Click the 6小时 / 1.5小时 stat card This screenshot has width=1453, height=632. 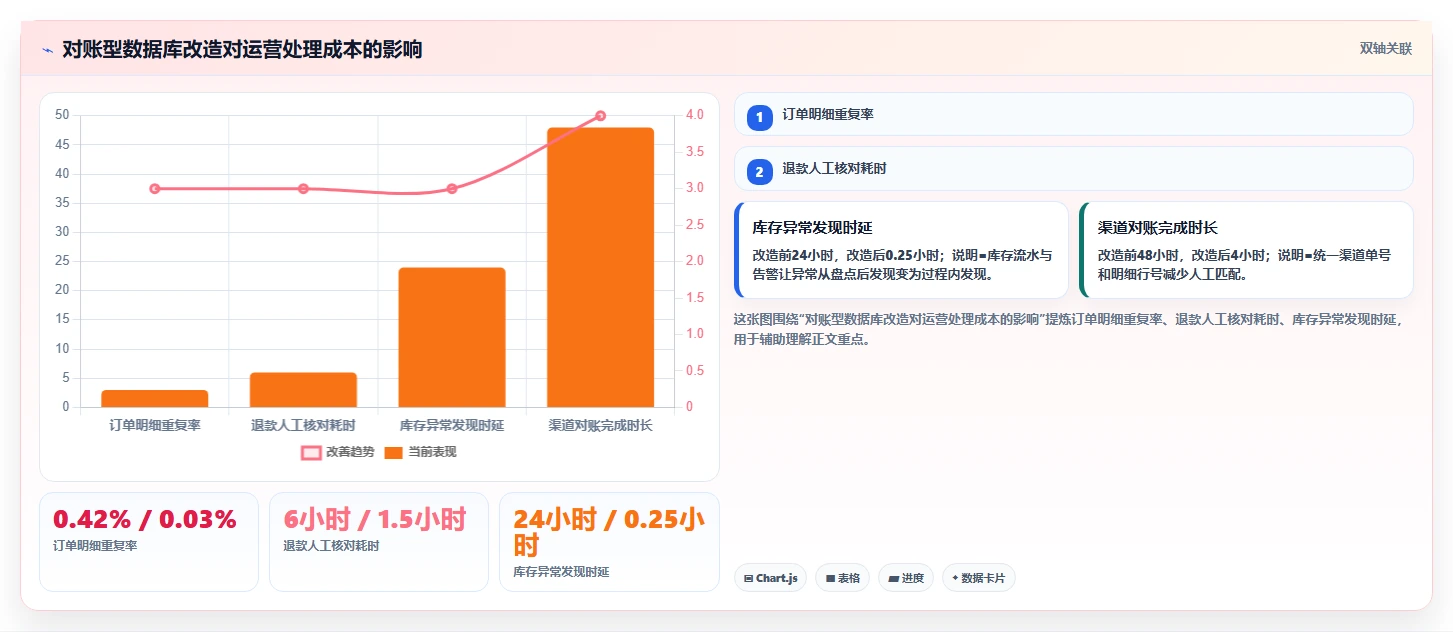coord(379,541)
